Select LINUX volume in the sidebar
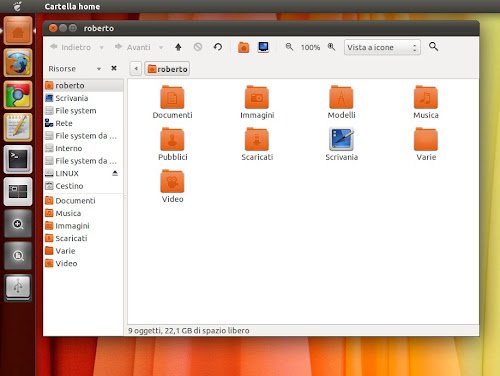 coord(77,173)
